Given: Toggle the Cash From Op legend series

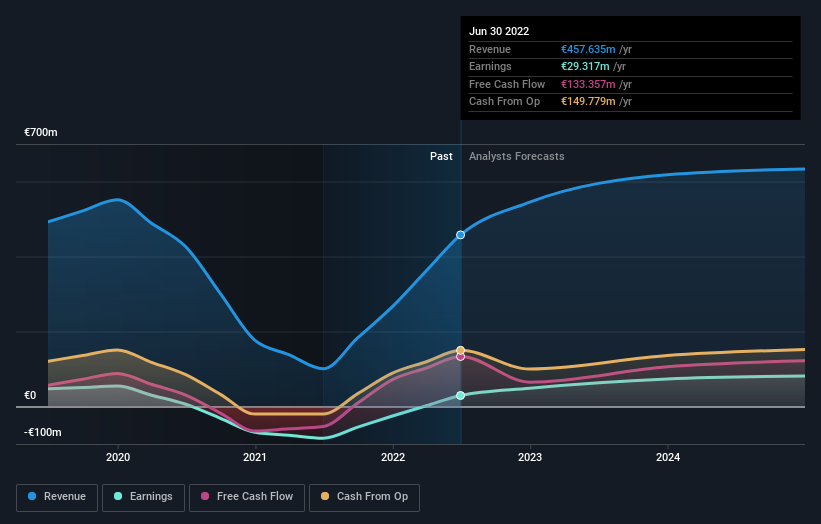Looking at the screenshot, I should click(364, 497).
